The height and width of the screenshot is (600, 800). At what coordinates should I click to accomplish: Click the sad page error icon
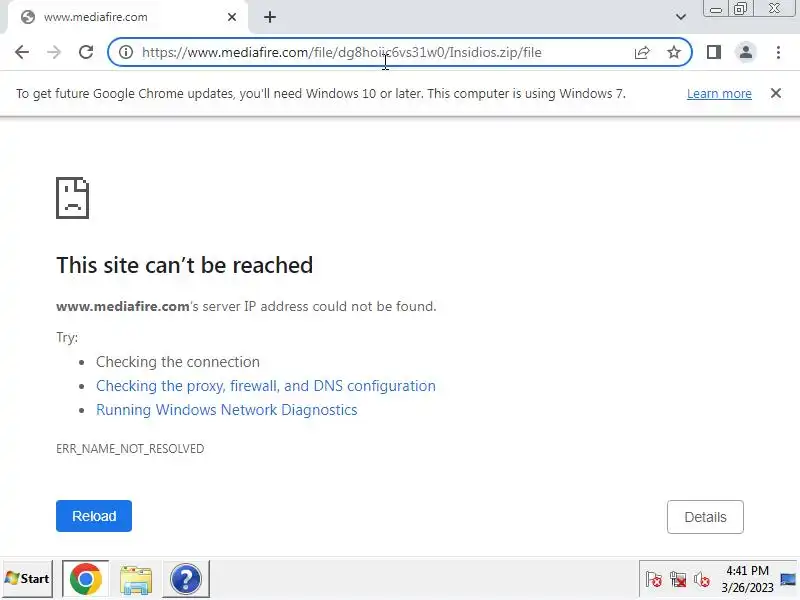pyautogui.click(x=72, y=198)
